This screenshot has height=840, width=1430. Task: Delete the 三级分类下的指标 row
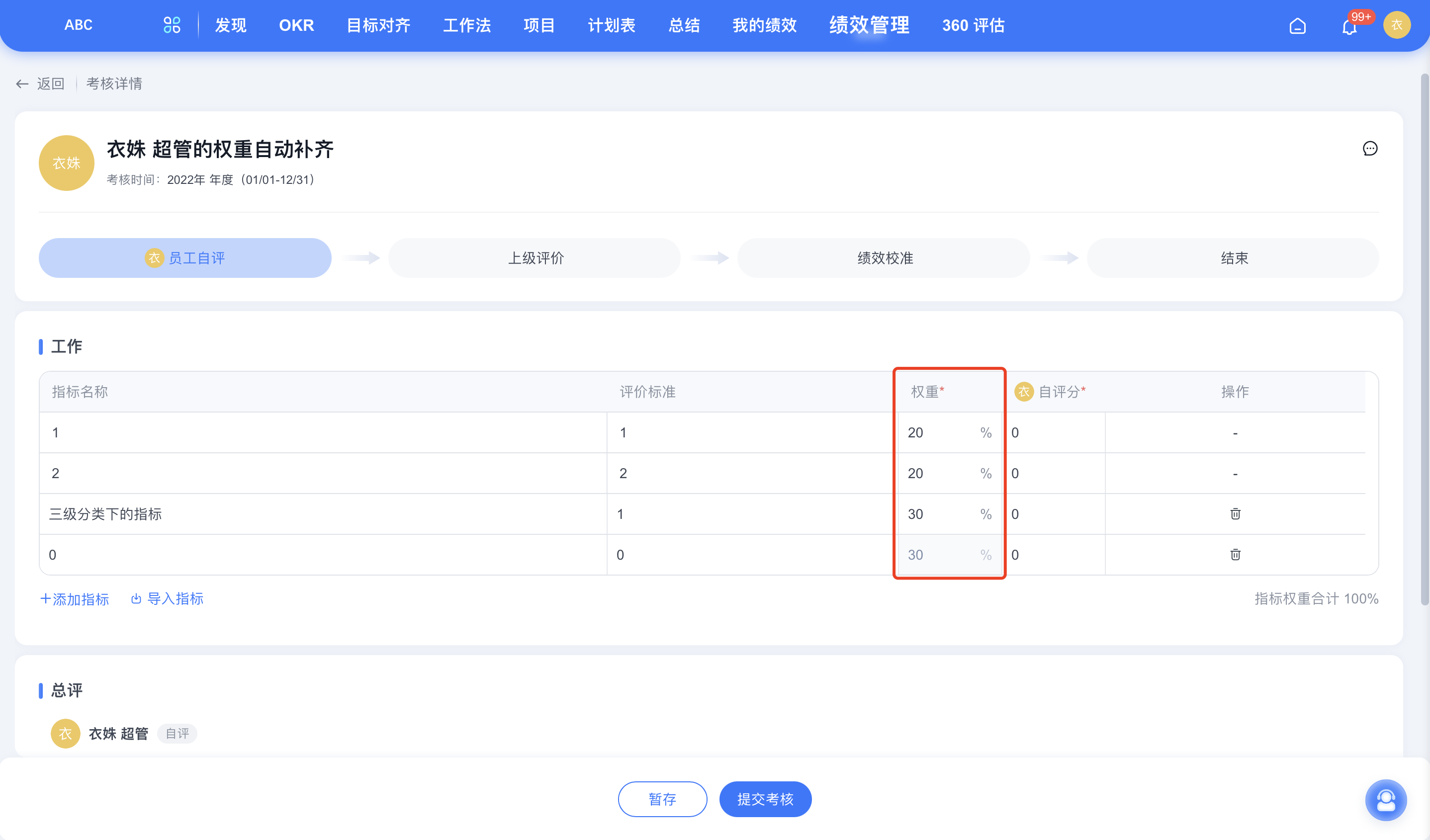(x=1235, y=514)
